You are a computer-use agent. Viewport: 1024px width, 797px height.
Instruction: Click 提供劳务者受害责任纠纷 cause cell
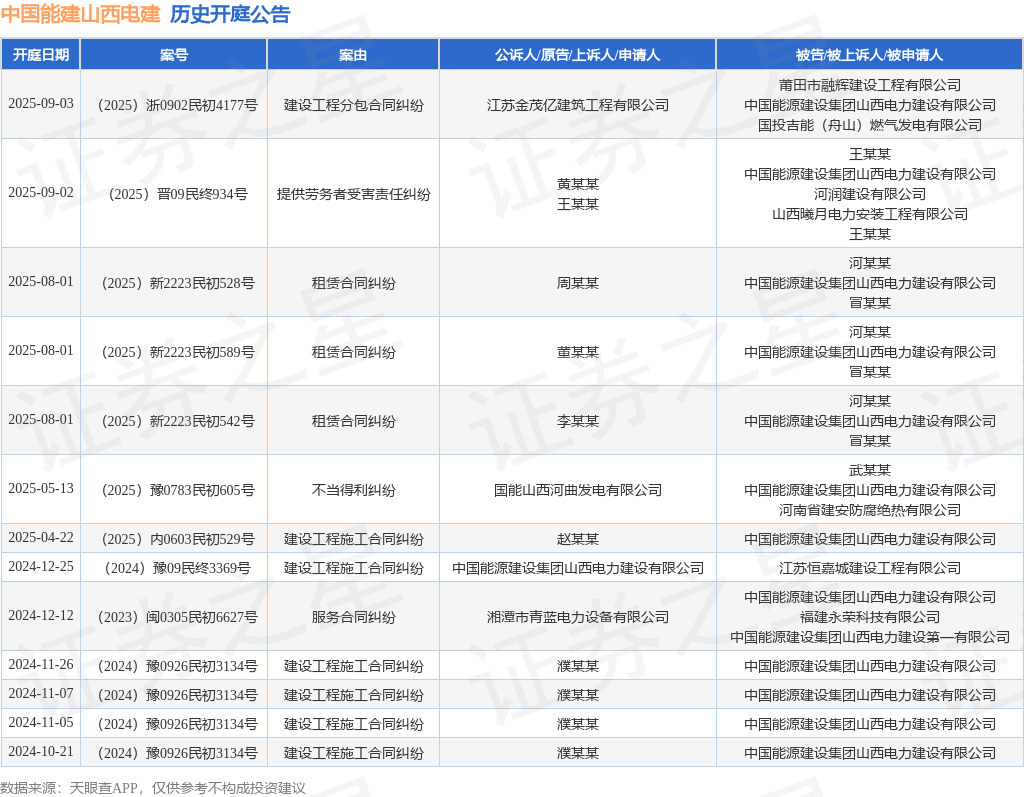pyautogui.click(x=353, y=194)
